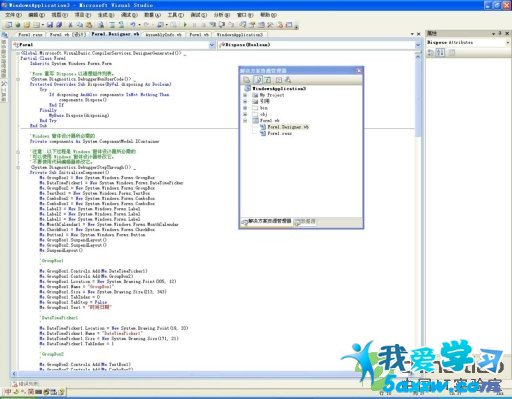
Task: Open the 编辑 (Edit) menu
Action: pos(36,15)
